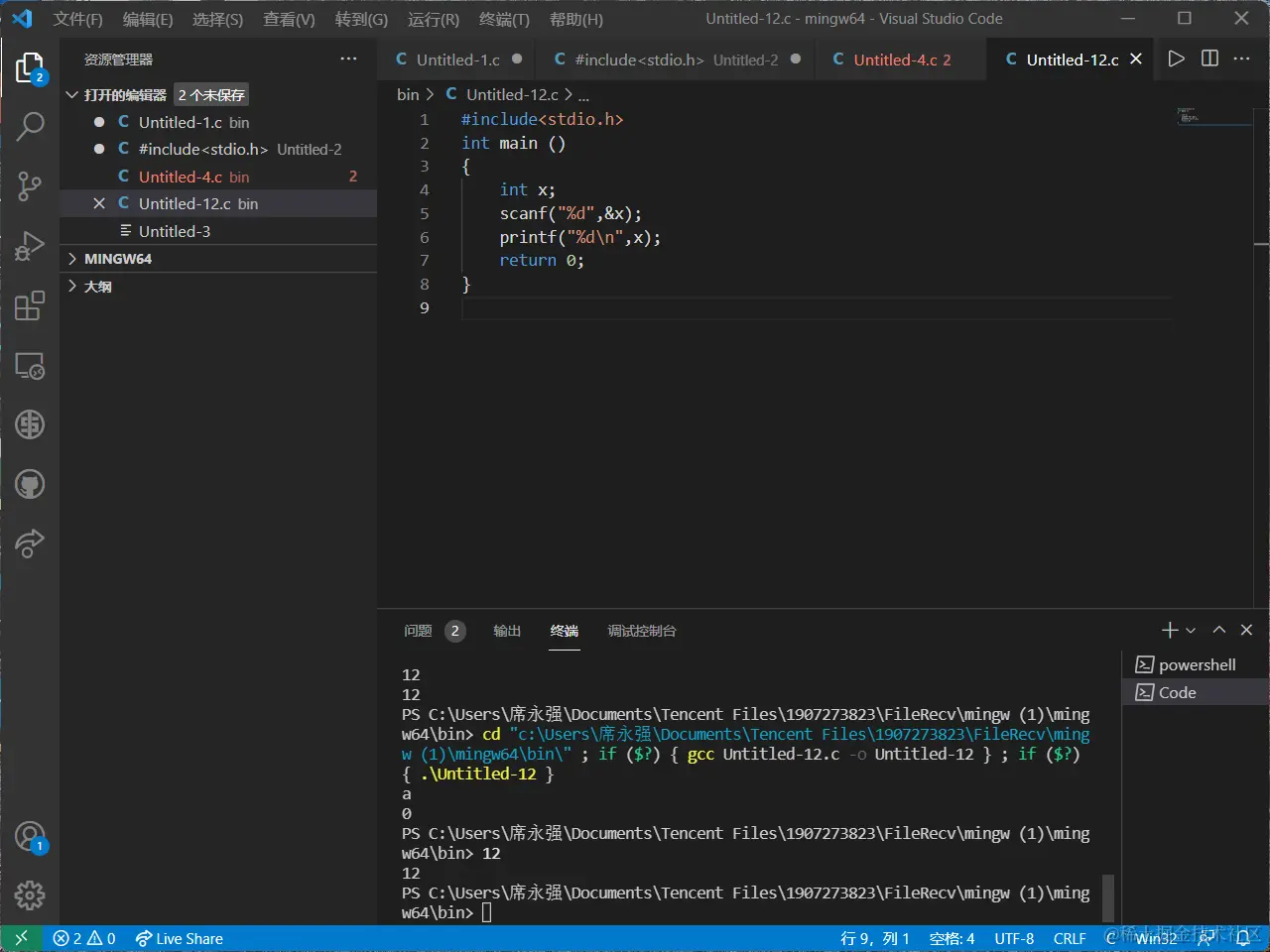Switch to the 问题 panel tab
The image size is (1270, 952).
(x=418, y=631)
